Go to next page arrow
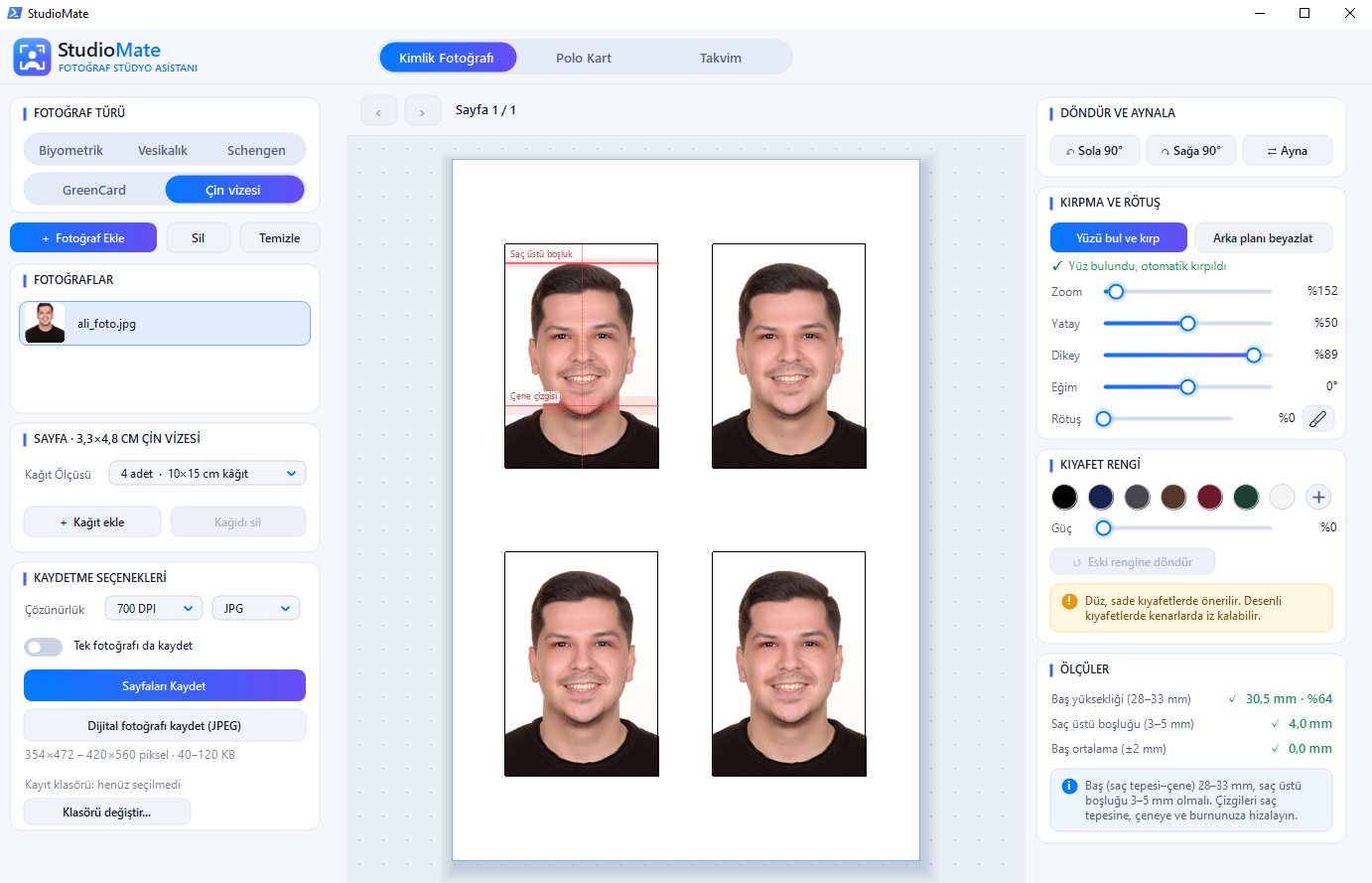Viewport: 1372px width, 883px height. point(422,111)
